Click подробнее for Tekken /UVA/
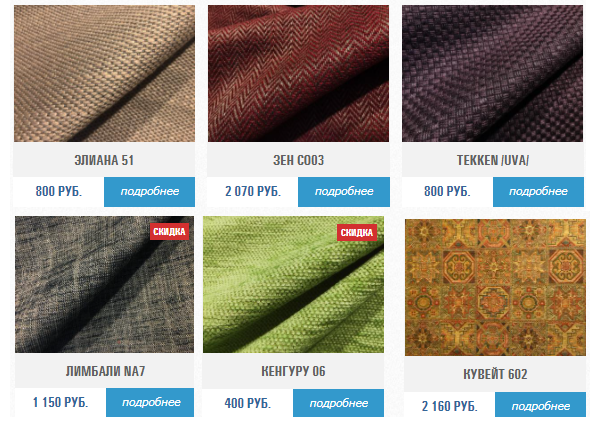The width and height of the screenshot is (598, 422). 538,192
